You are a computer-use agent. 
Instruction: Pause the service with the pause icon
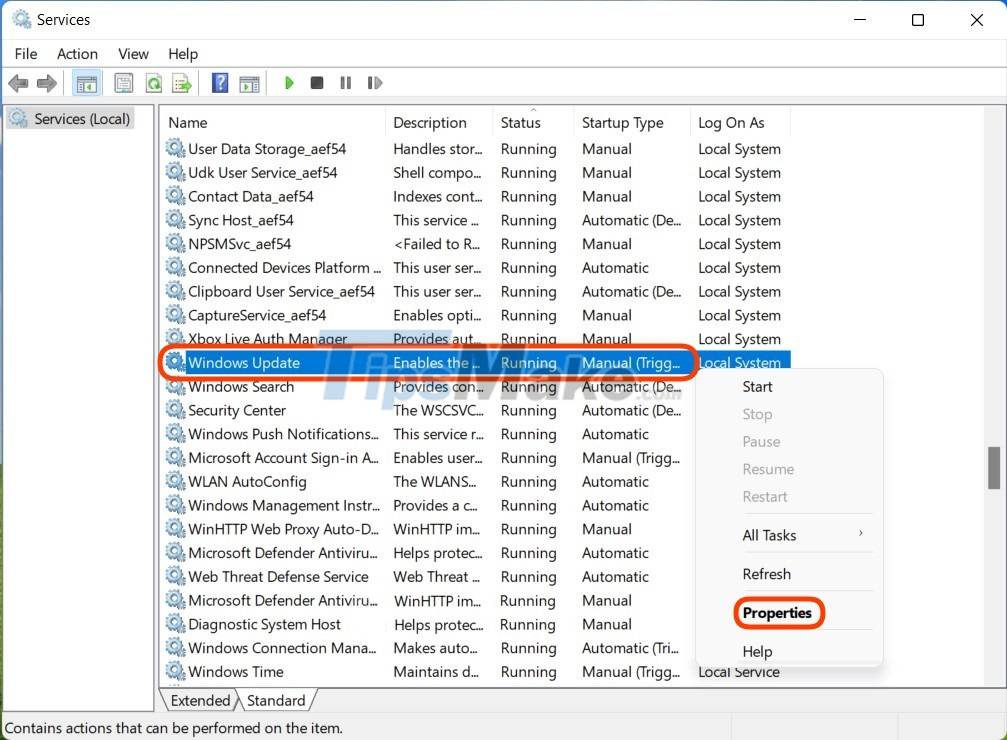point(345,83)
